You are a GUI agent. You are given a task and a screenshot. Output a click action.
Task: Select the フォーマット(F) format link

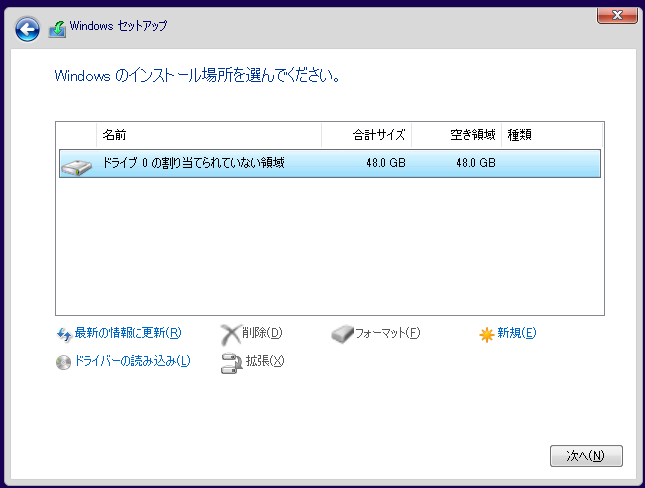click(x=387, y=333)
